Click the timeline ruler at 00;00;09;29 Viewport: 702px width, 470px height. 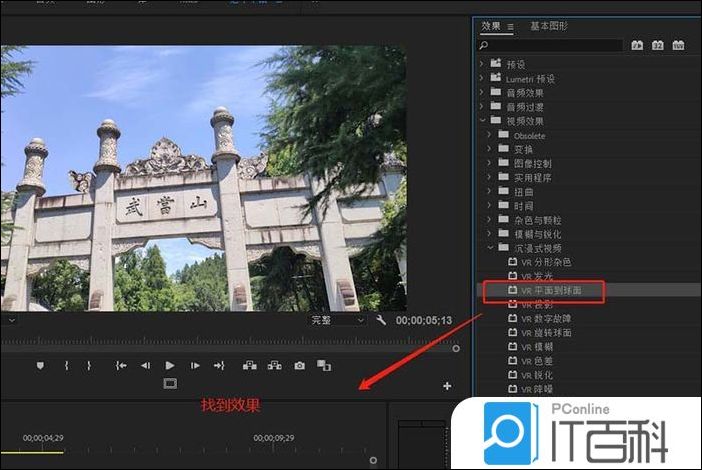(274, 438)
